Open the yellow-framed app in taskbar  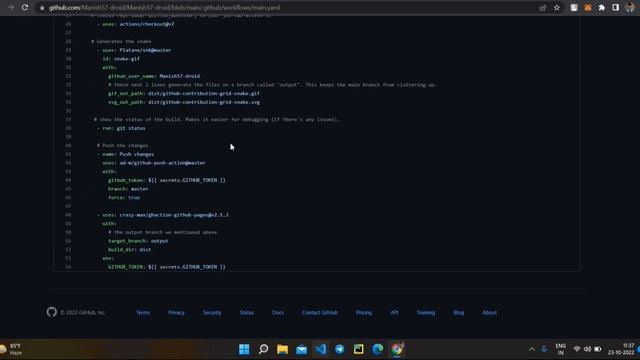(x=358, y=349)
